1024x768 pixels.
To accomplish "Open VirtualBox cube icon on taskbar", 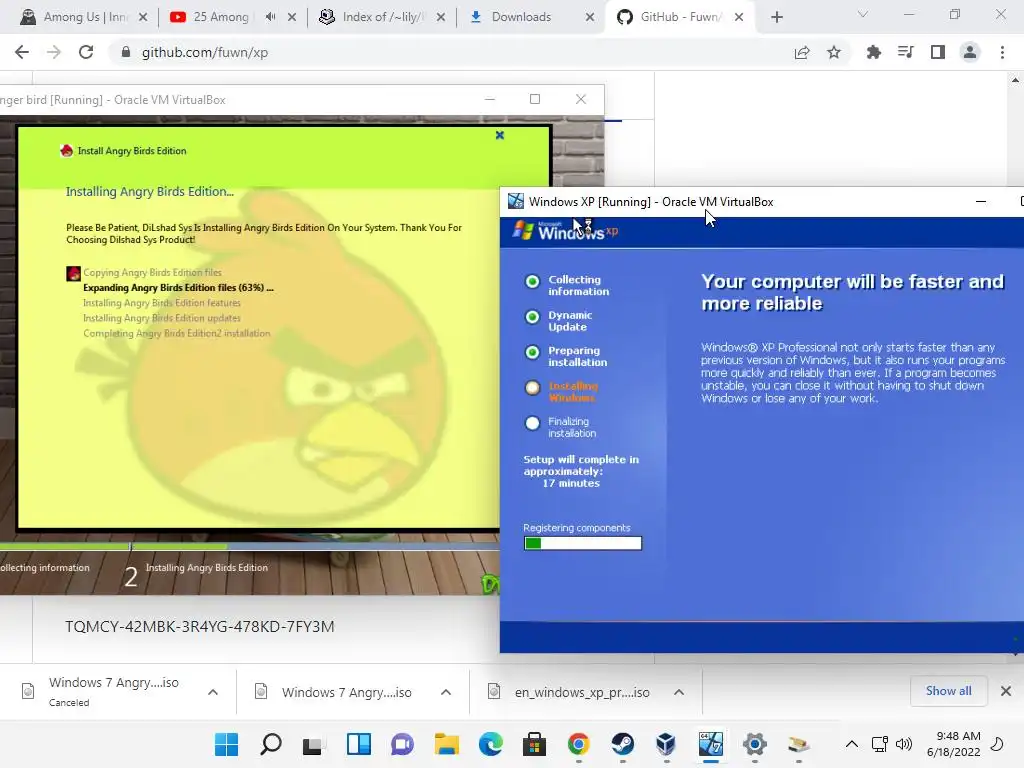I will click(666, 744).
